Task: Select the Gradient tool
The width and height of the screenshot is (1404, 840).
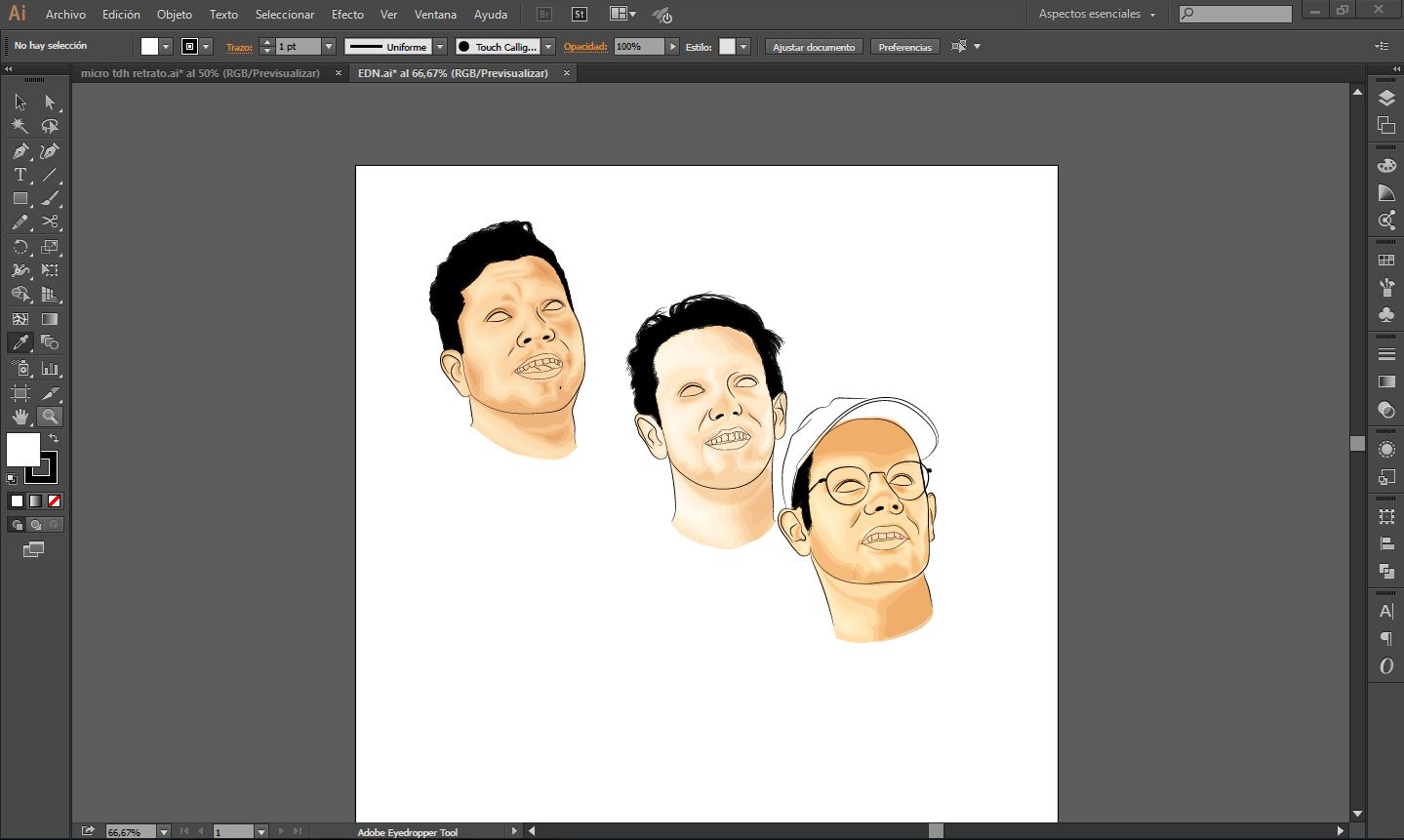Action: [50, 319]
